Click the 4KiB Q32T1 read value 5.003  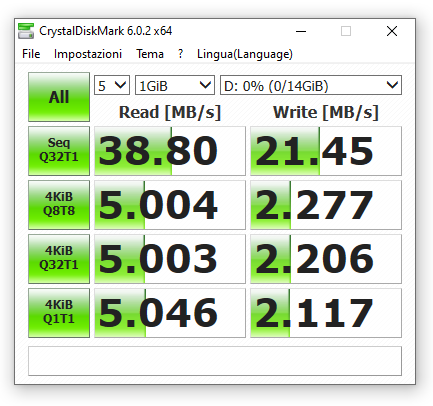[x=170, y=259]
